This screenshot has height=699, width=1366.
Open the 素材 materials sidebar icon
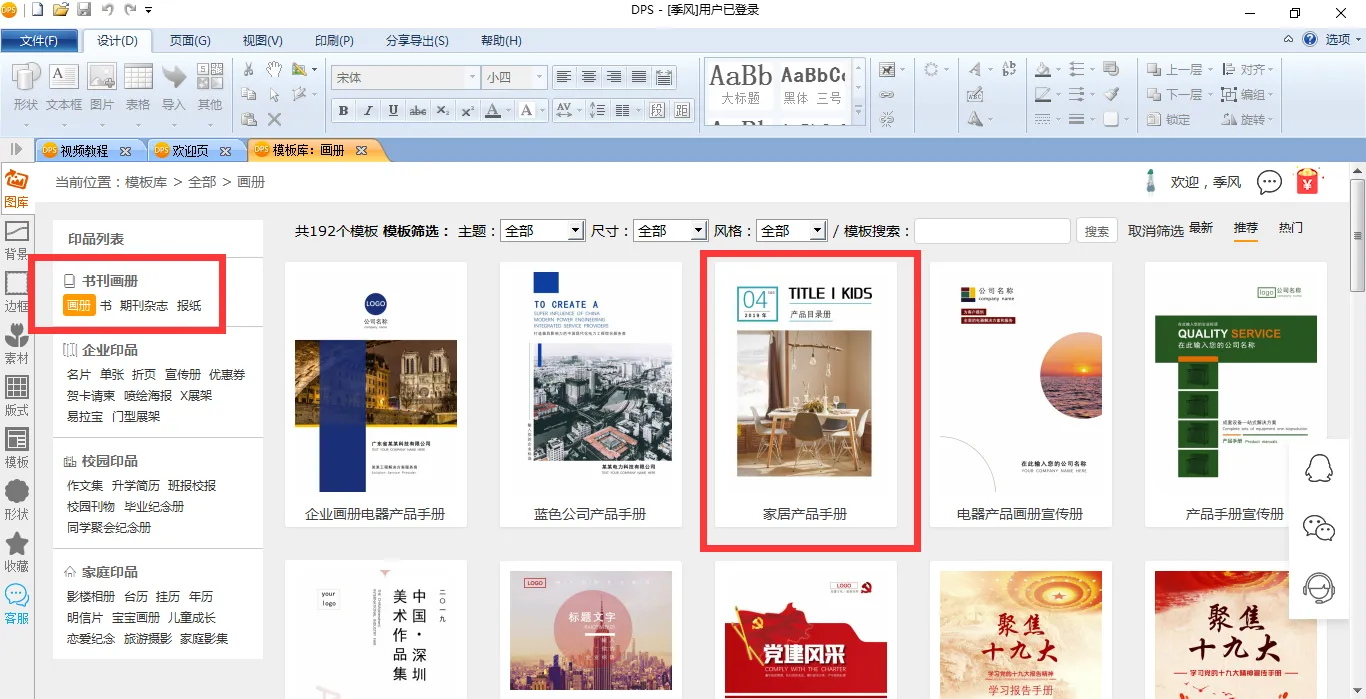(x=16, y=343)
